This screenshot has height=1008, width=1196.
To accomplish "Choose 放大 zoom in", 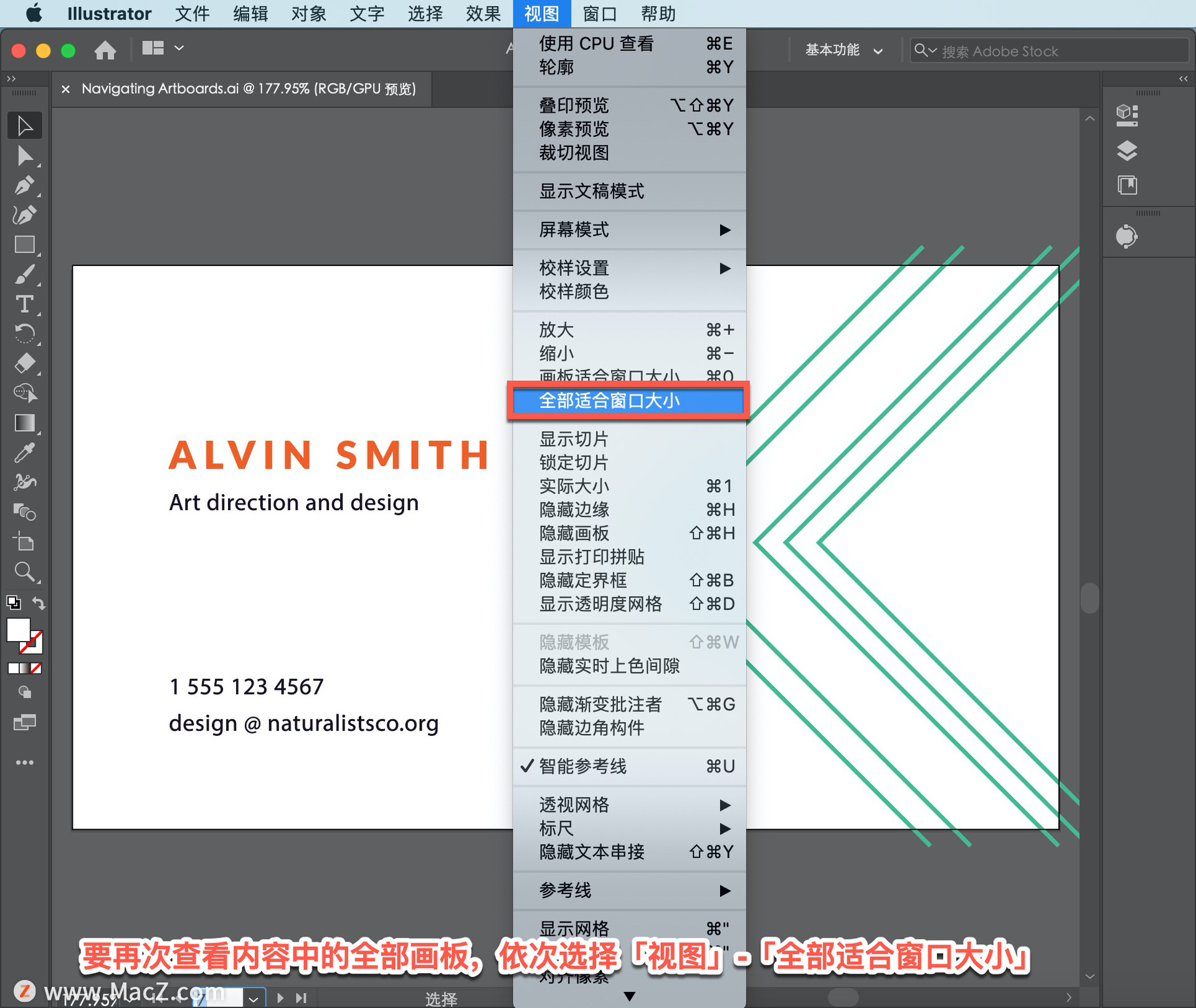I will click(629, 330).
